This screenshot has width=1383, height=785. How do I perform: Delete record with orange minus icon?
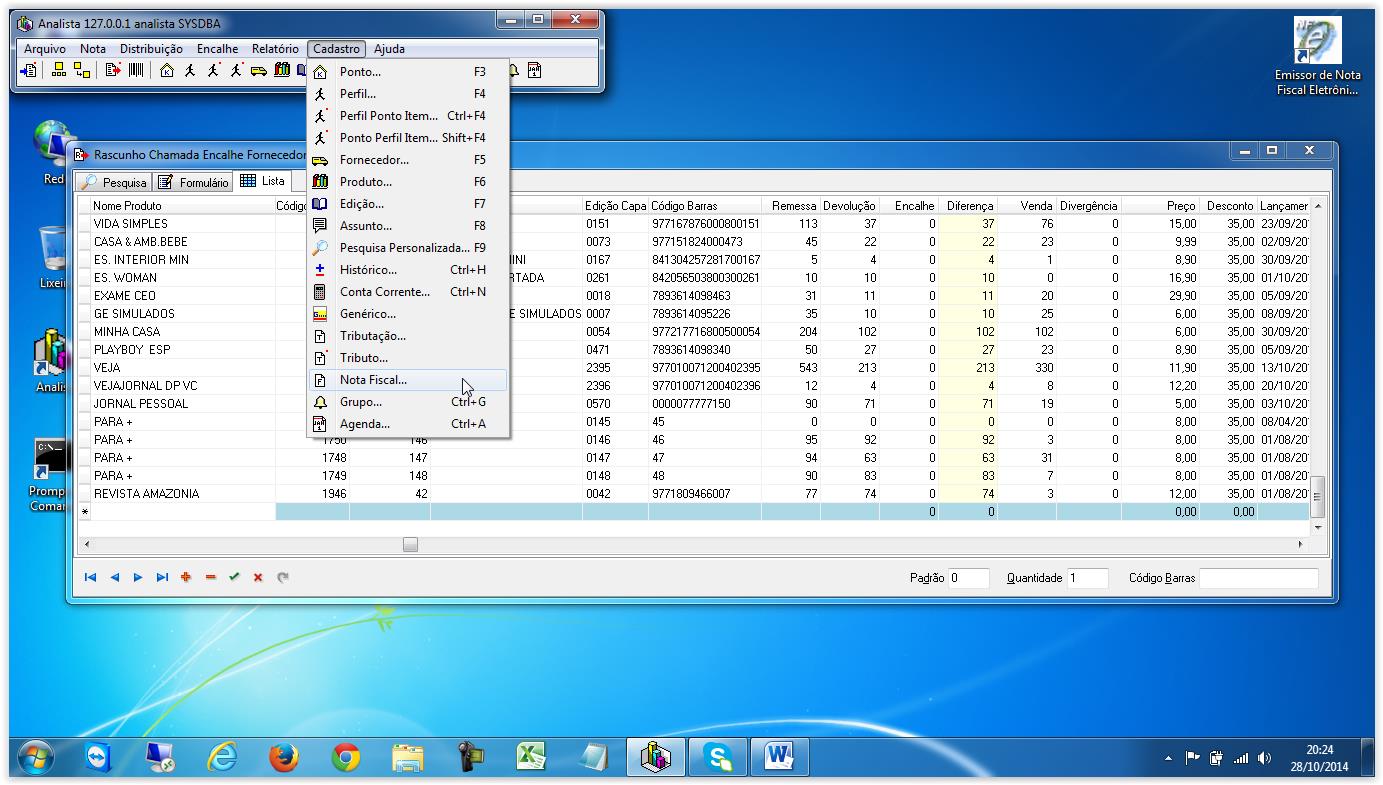(210, 577)
